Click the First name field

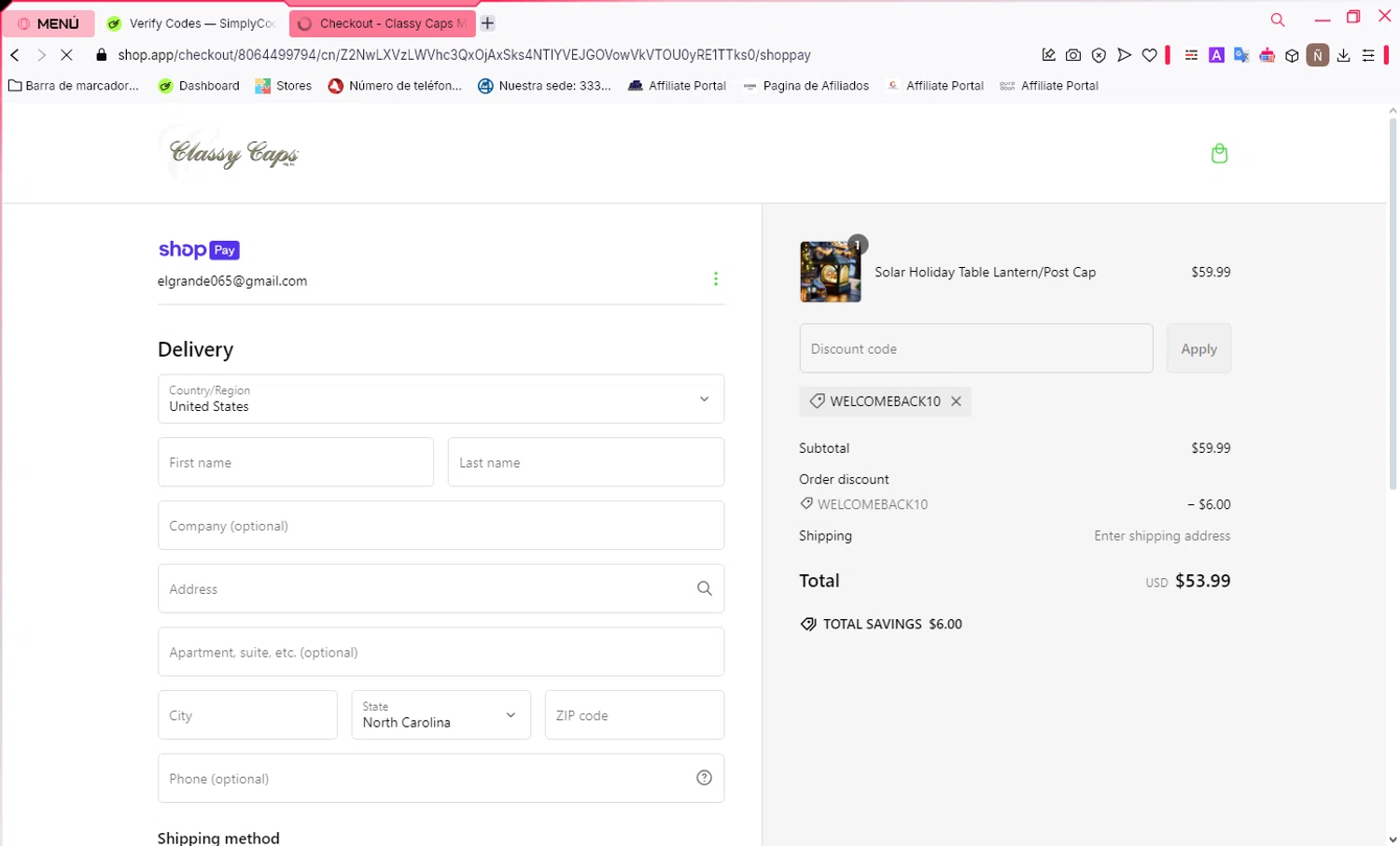click(x=296, y=462)
